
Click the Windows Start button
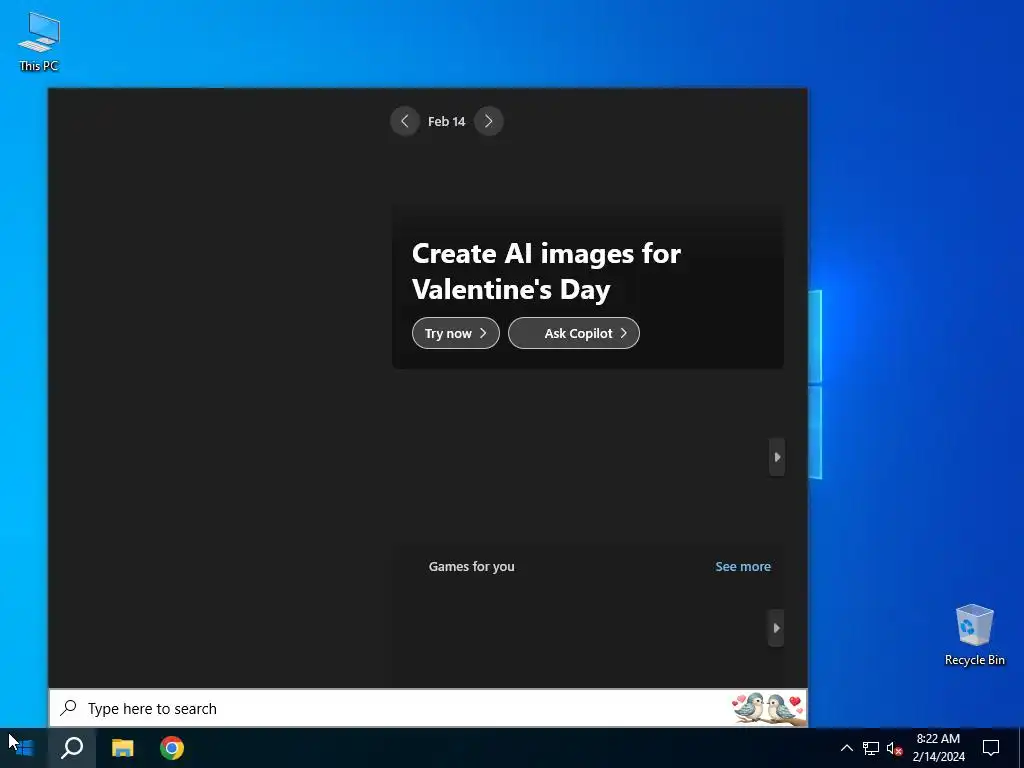pyautogui.click(x=24, y=748)
